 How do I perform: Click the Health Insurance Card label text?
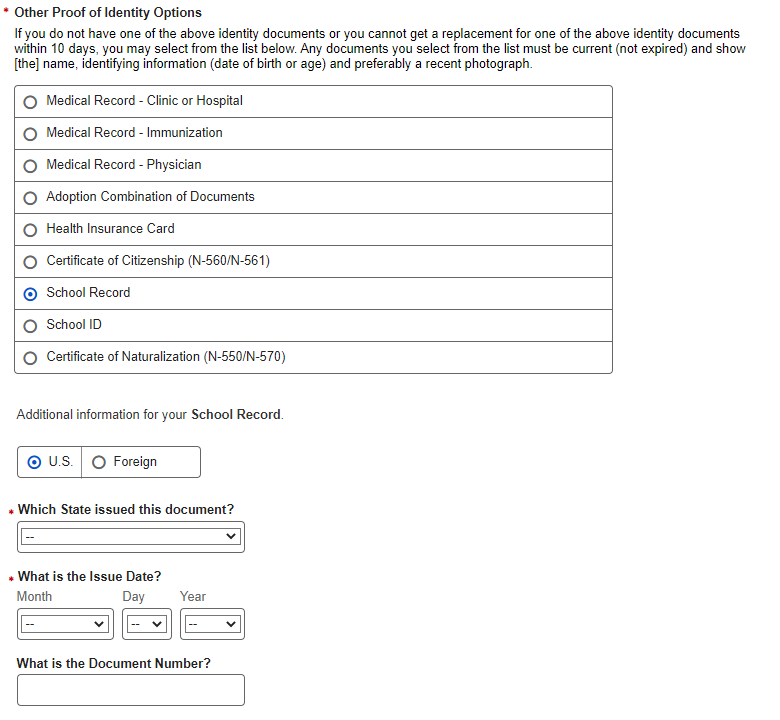tap(110, 229)
